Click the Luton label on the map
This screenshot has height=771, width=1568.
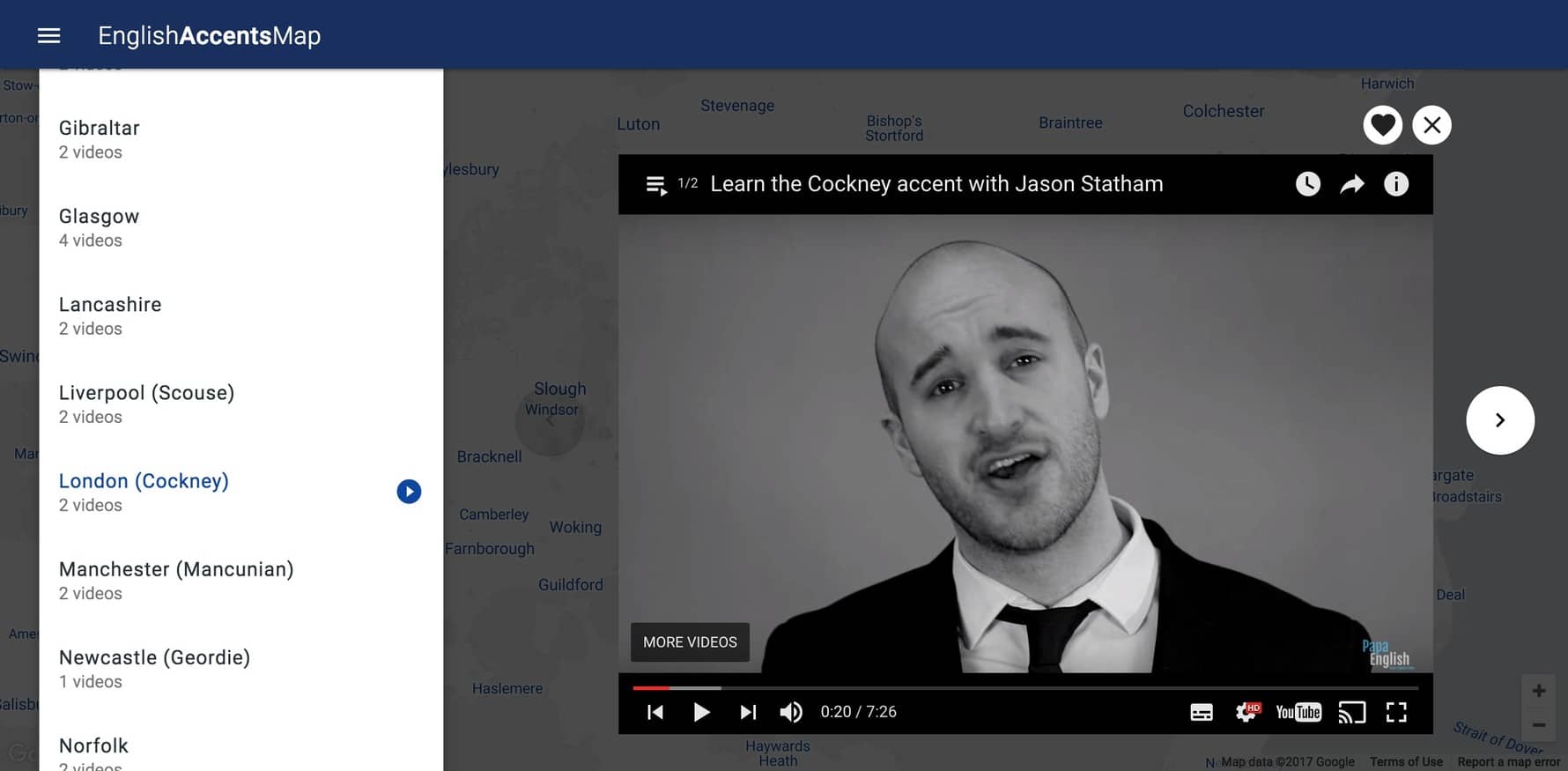point(638,124)
